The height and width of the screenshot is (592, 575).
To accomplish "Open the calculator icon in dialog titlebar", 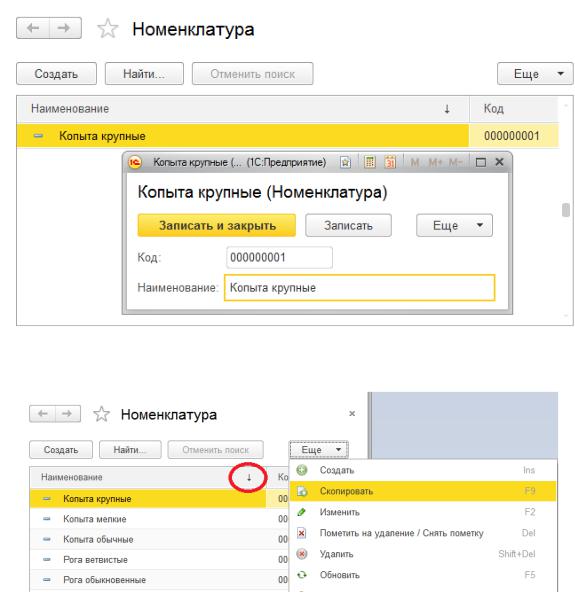I will (x=370, y=162).
